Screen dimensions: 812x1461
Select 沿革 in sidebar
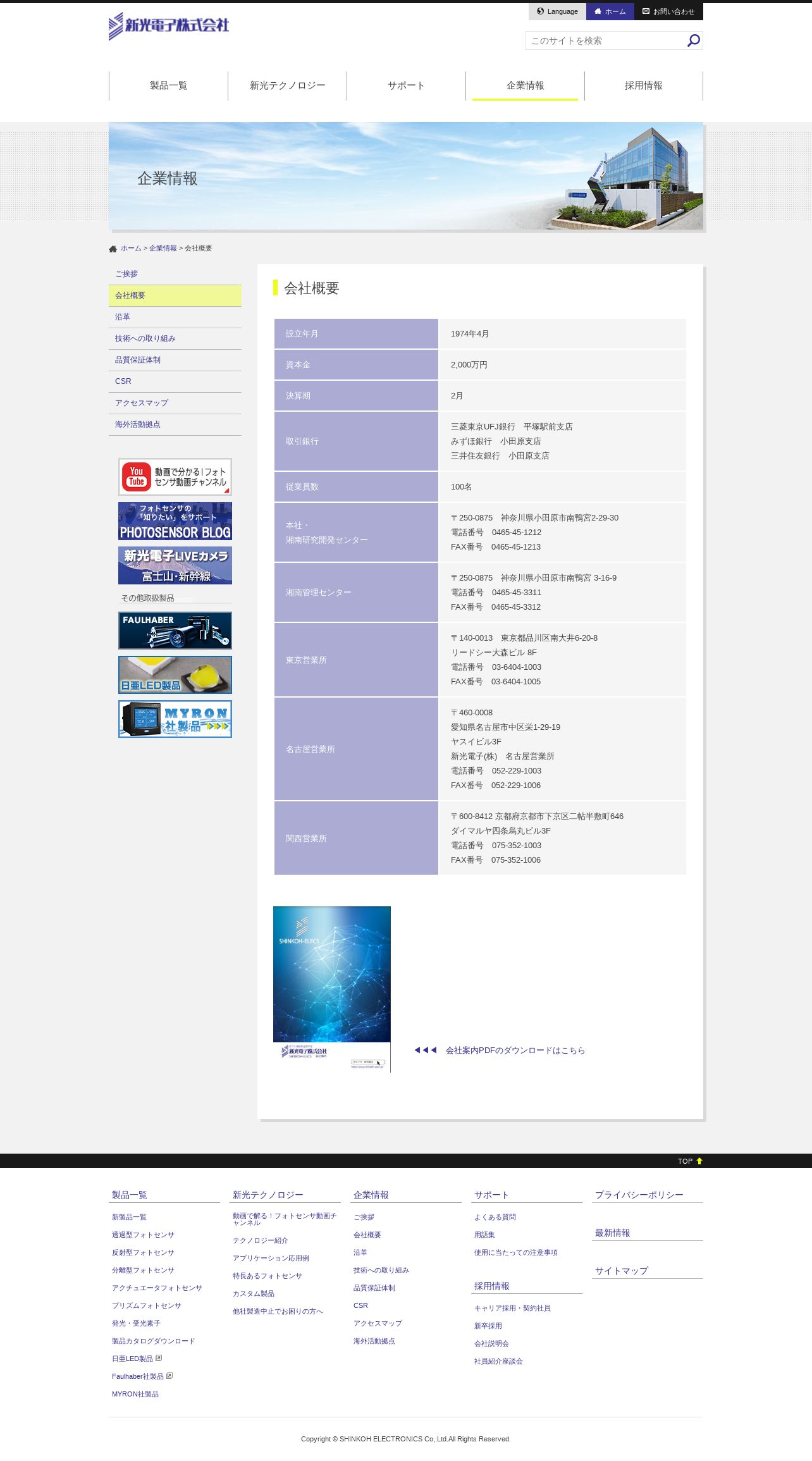click(175, 317)
